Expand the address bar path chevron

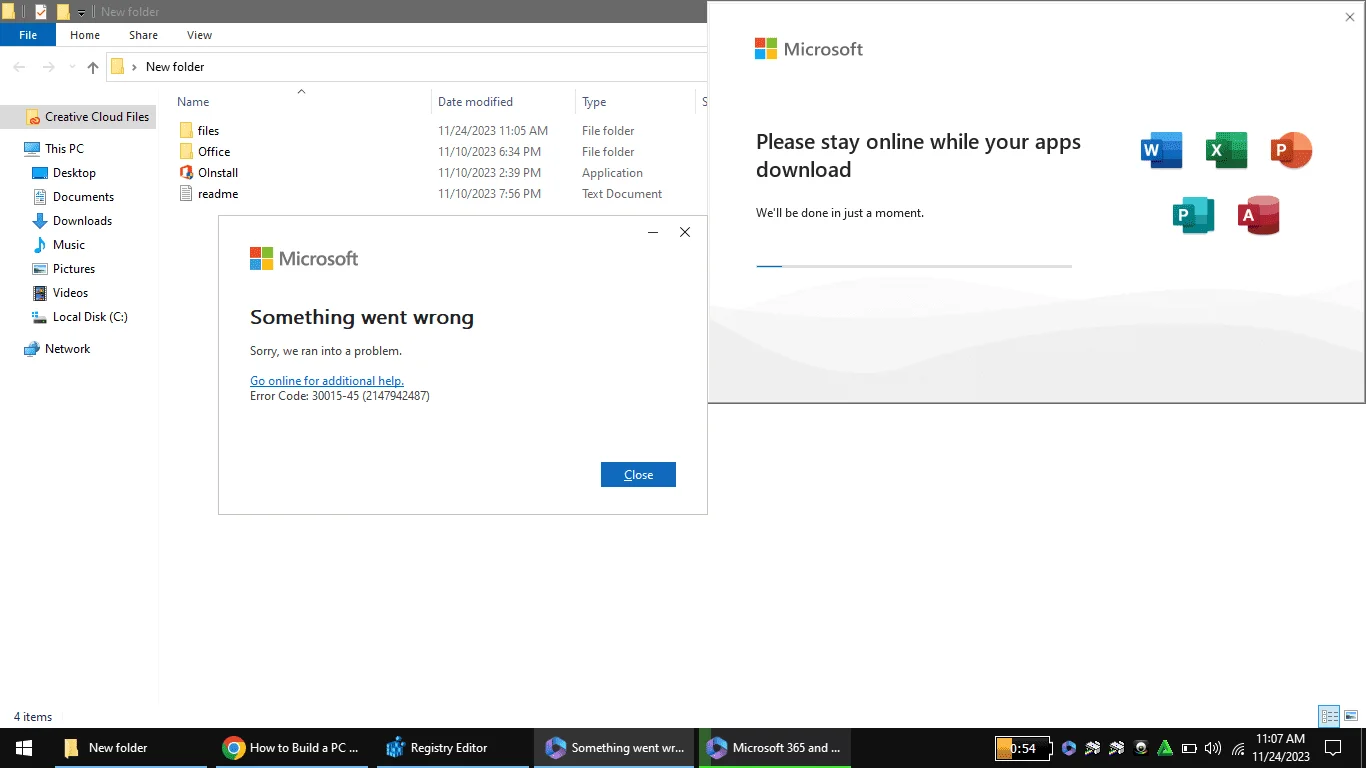(134, 67)
